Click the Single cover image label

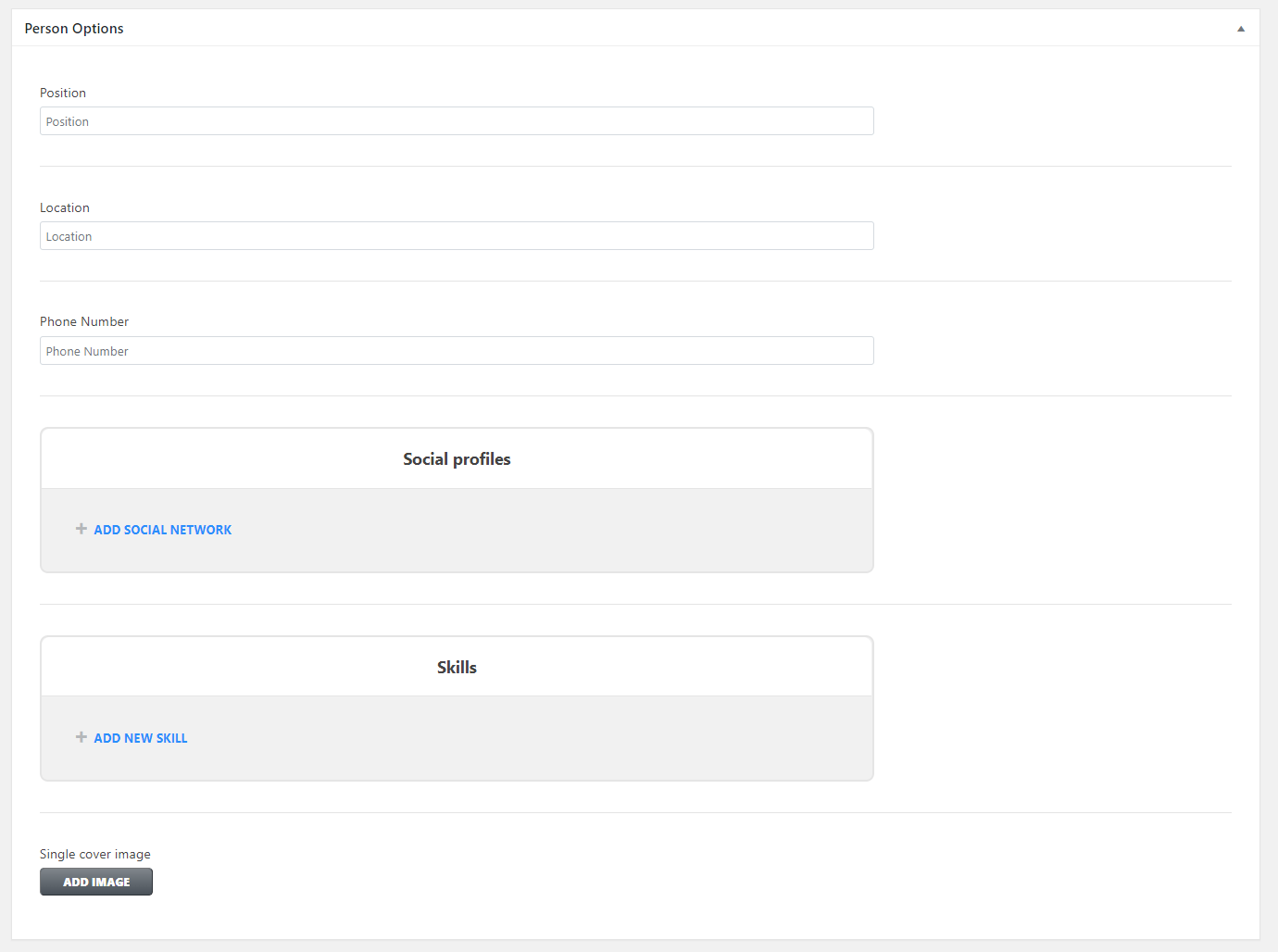point(95,854)
